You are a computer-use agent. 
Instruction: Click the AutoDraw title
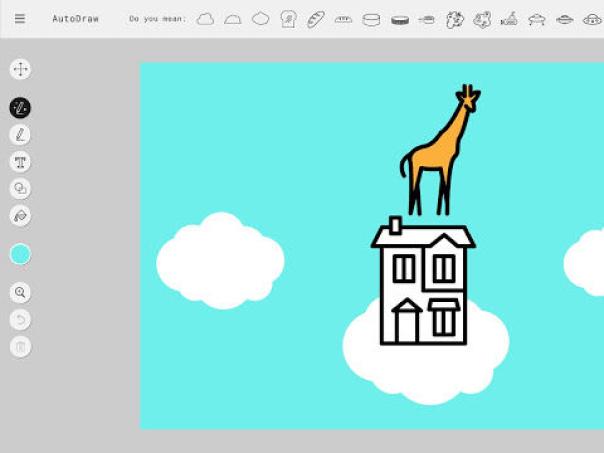pos(75,19)
